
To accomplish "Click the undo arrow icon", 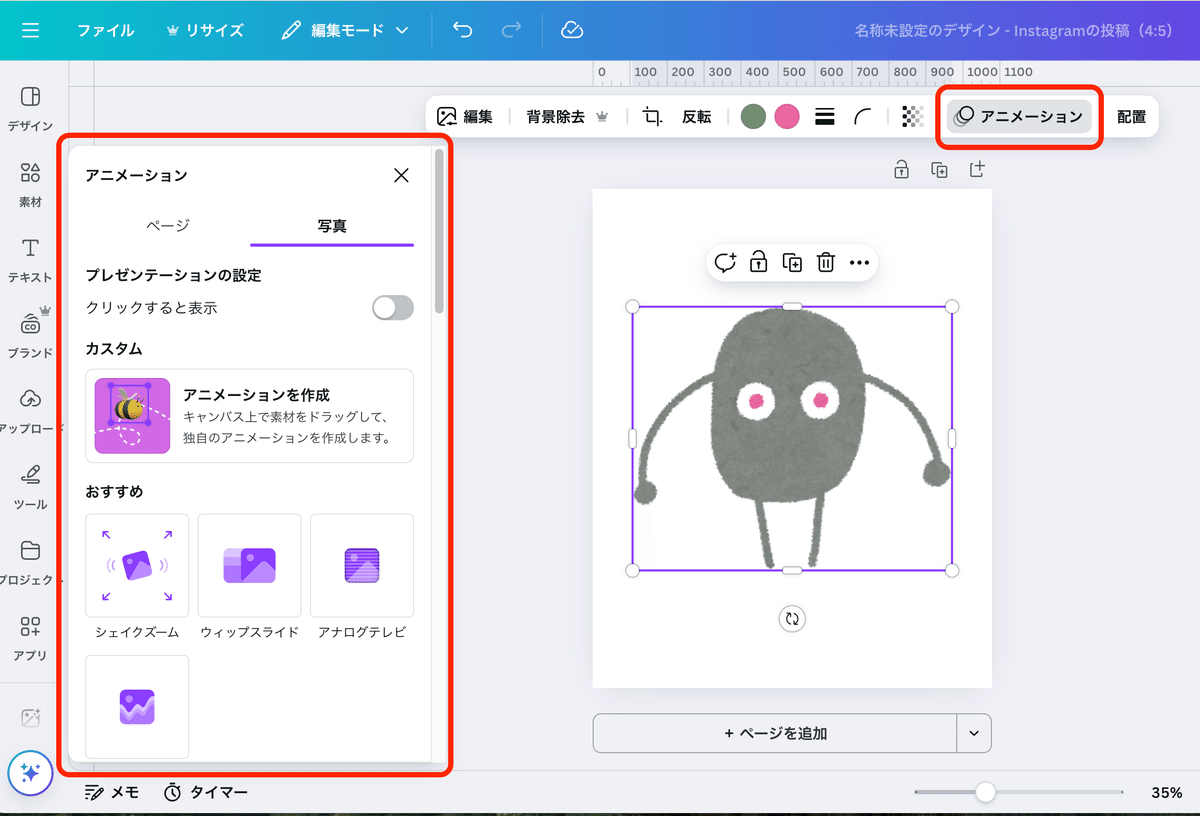I will pos(461,30).
